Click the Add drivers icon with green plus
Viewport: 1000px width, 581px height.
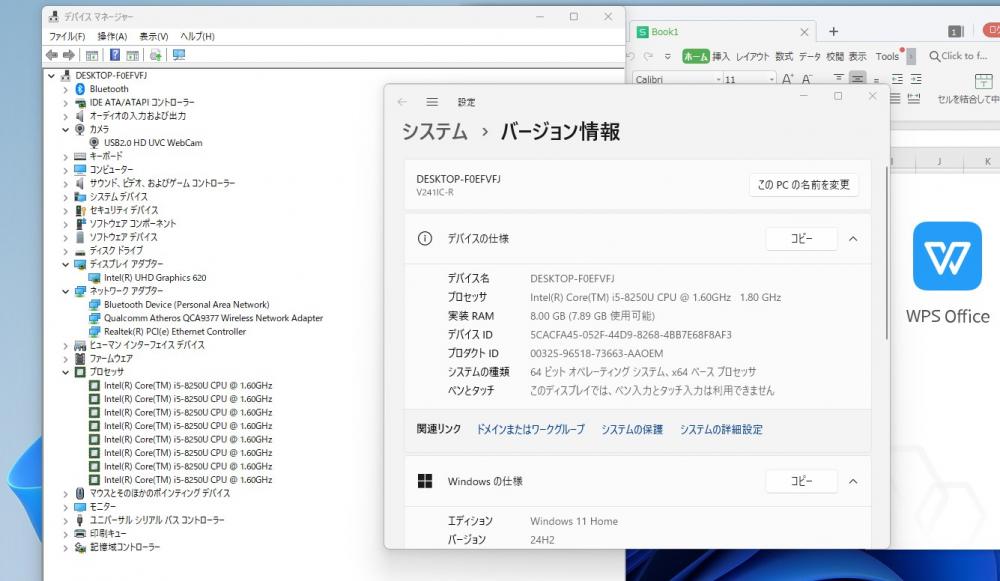[x=156, y=55]
